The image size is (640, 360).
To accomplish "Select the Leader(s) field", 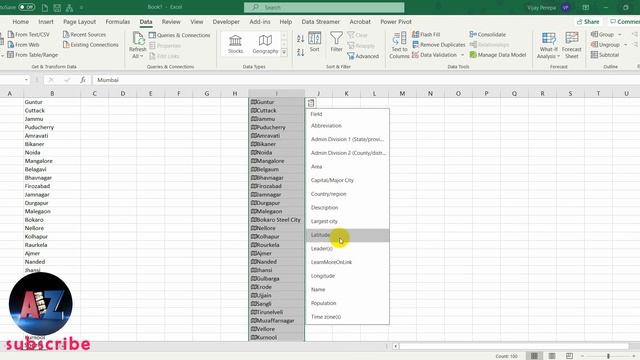I will (x=347, y=249).
